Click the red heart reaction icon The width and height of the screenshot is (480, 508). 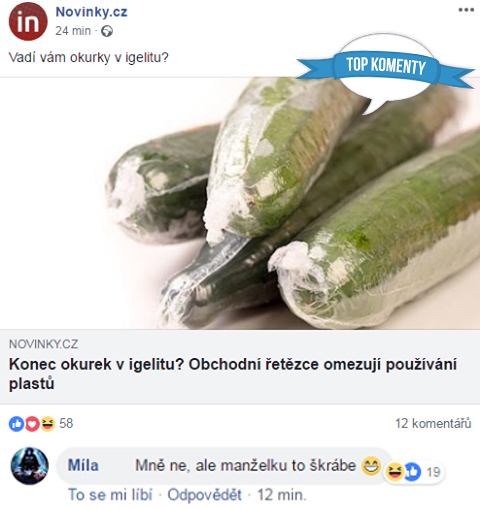[32, 424]
